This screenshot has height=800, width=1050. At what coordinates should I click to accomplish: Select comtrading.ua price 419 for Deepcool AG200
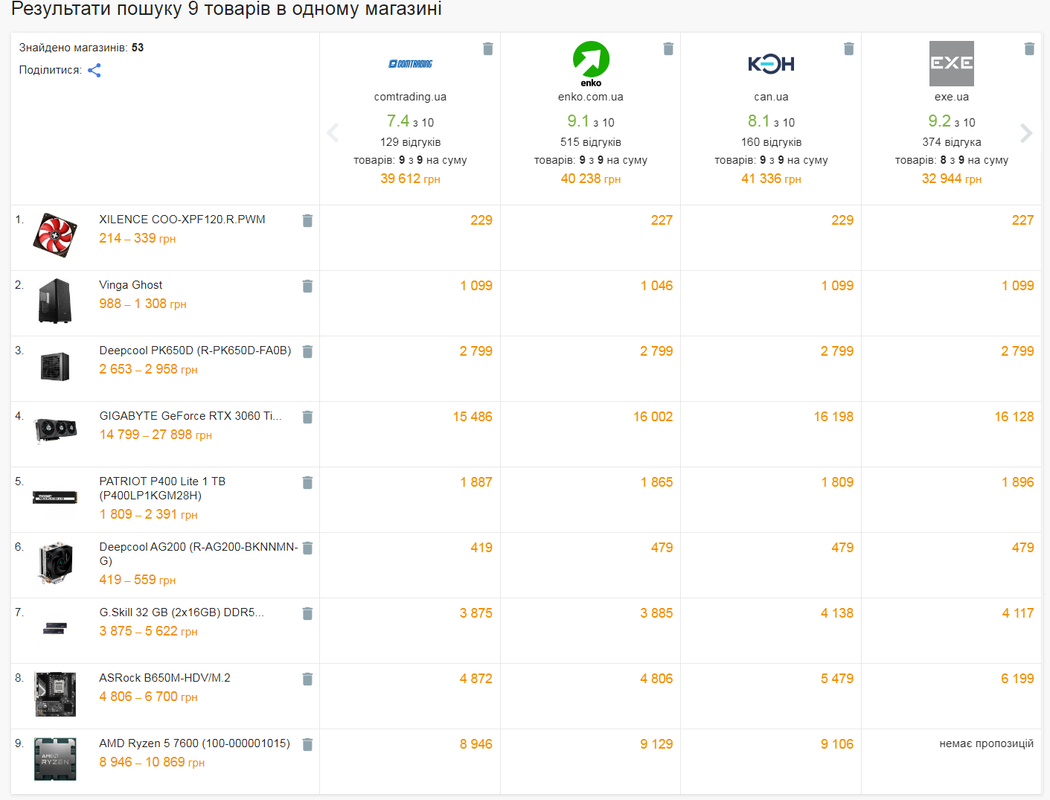[x=481, y=548]
